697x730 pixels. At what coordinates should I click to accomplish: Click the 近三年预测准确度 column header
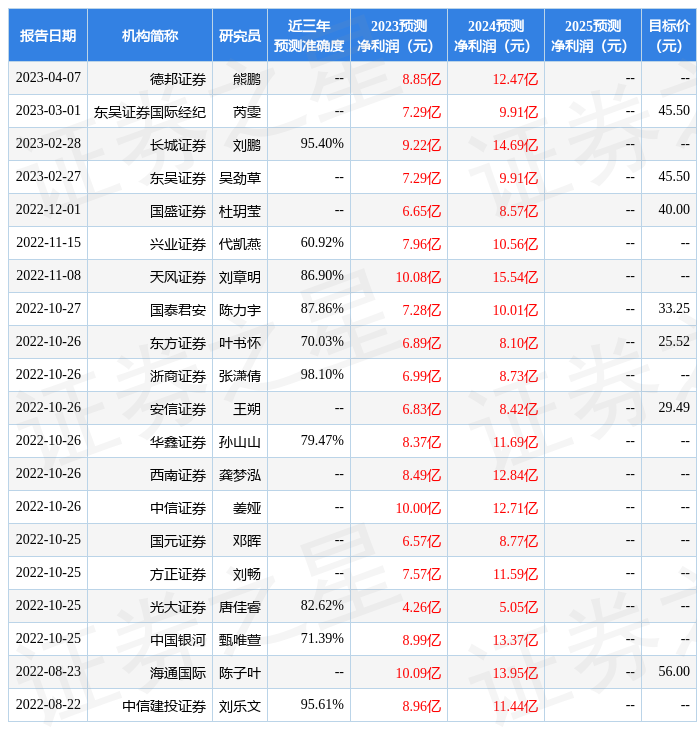pos(309,35)
